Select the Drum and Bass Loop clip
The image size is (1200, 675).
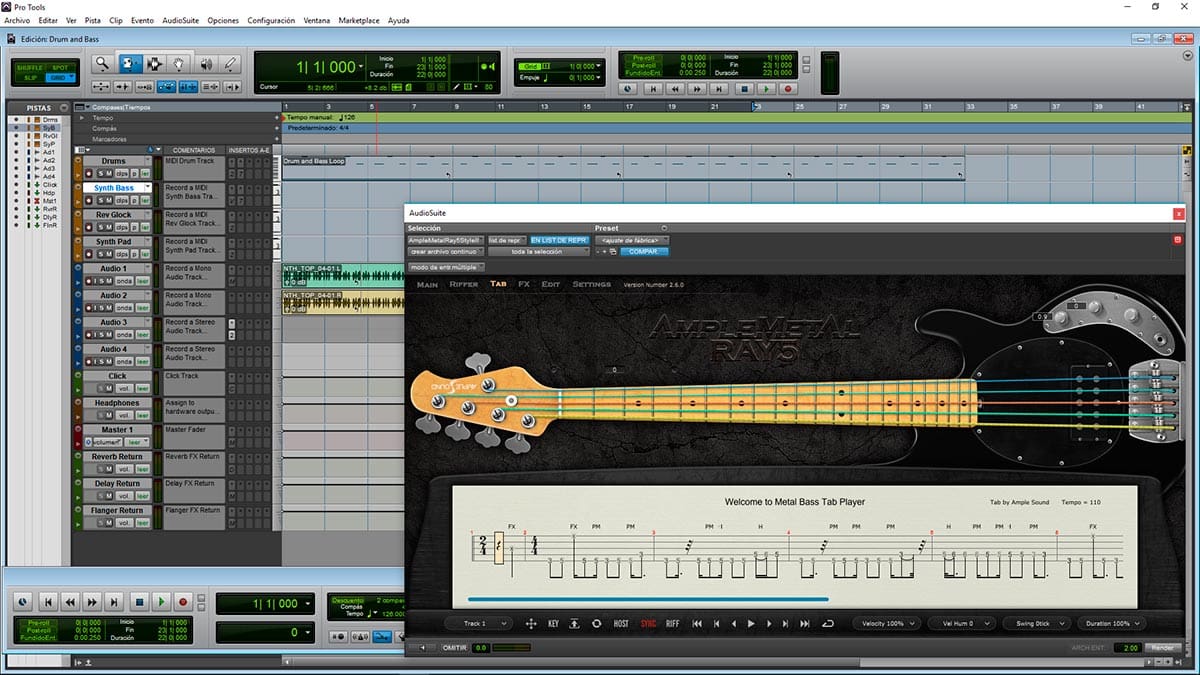click(x=623, y=167)
